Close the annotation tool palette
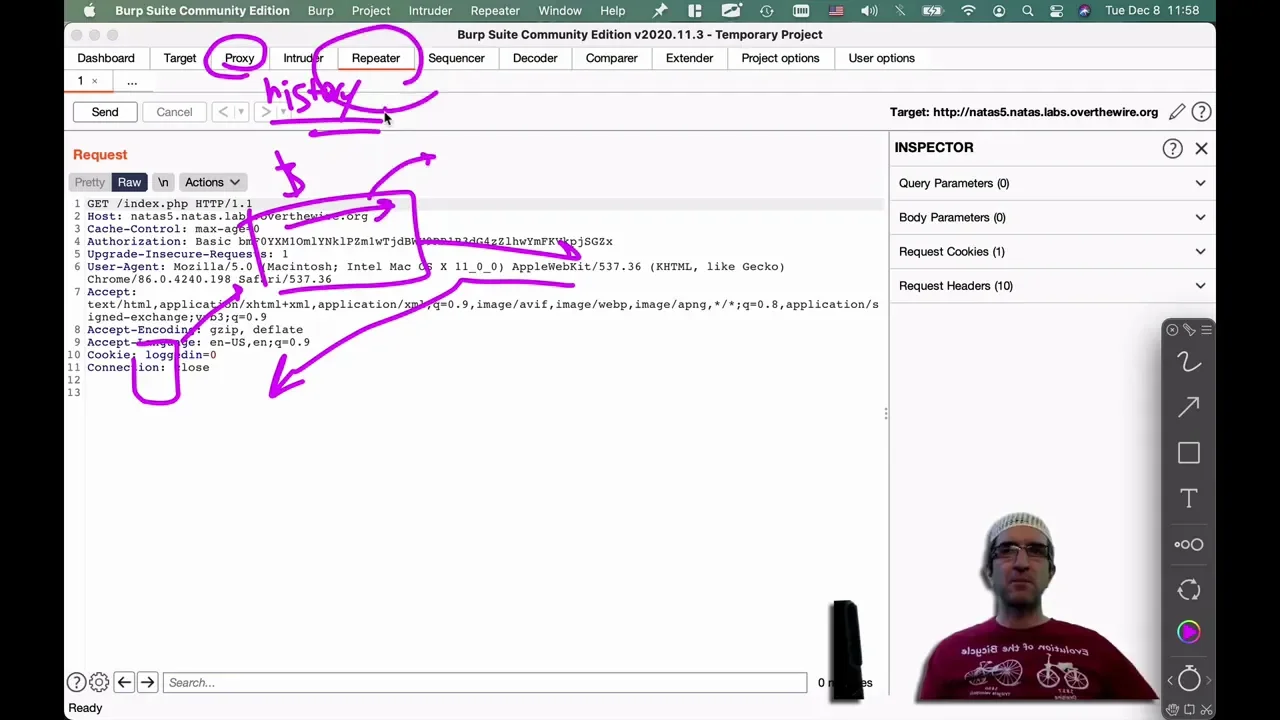Image resolution: width=1280 pixels, height=720 pixels. pyautogui.click(x=1172, y=329)
